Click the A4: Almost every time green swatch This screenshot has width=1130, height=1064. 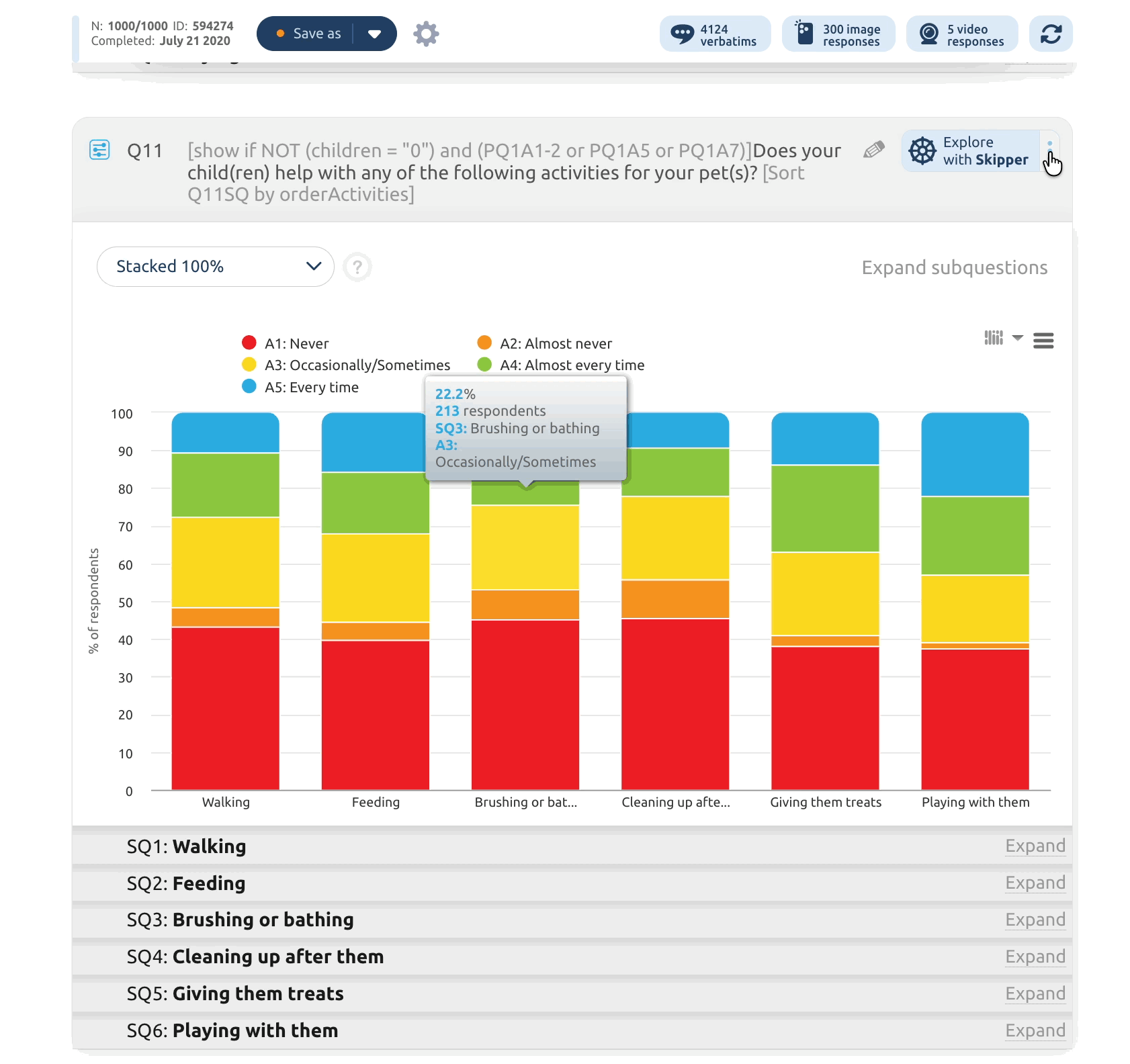484,365
